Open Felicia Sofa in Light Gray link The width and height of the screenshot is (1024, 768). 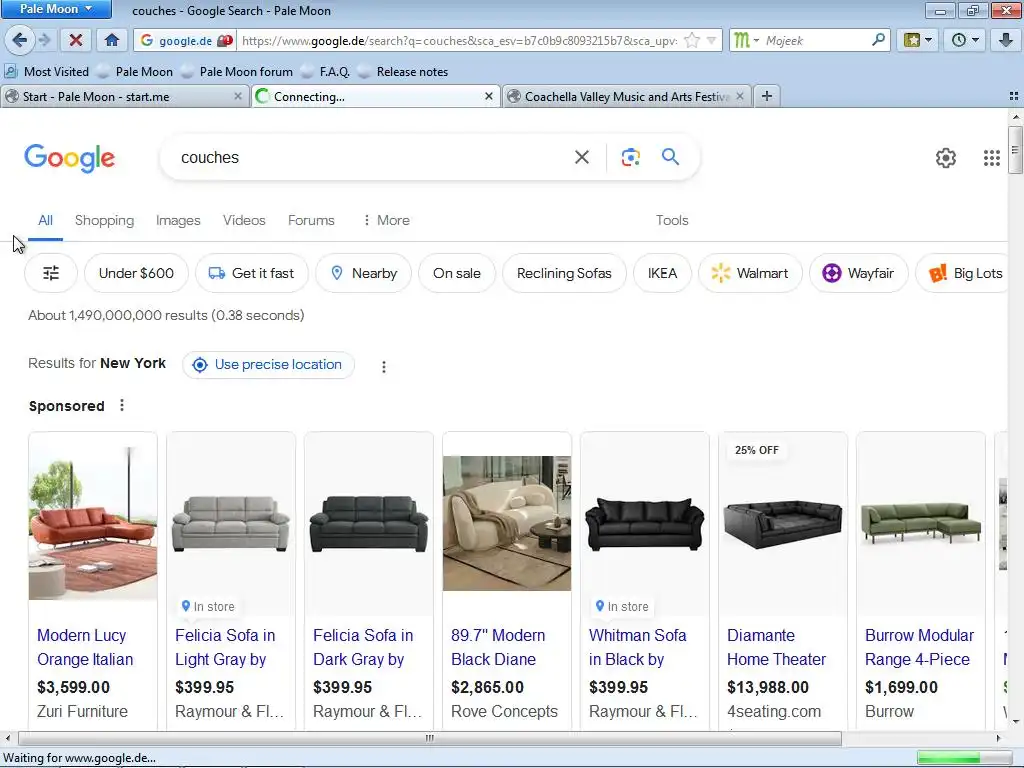pyautogui.click(x=225, y=647)
